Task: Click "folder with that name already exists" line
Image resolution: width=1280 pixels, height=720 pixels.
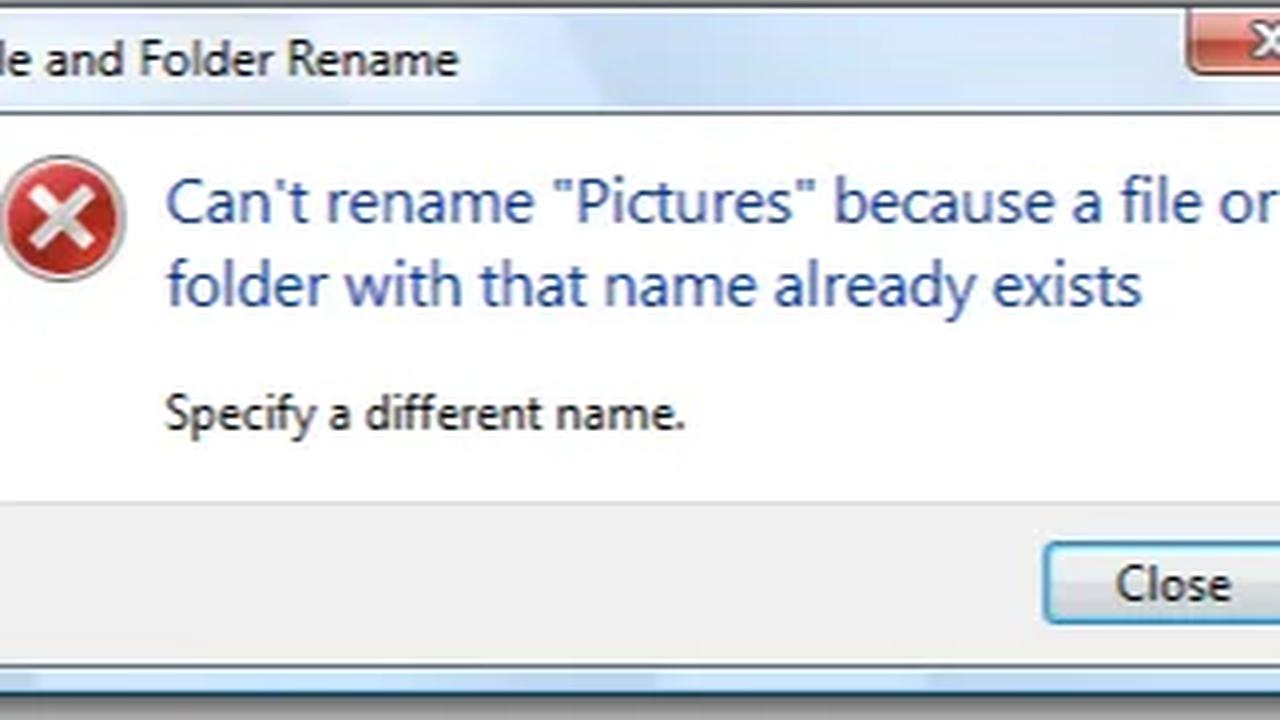Action: 654,286
